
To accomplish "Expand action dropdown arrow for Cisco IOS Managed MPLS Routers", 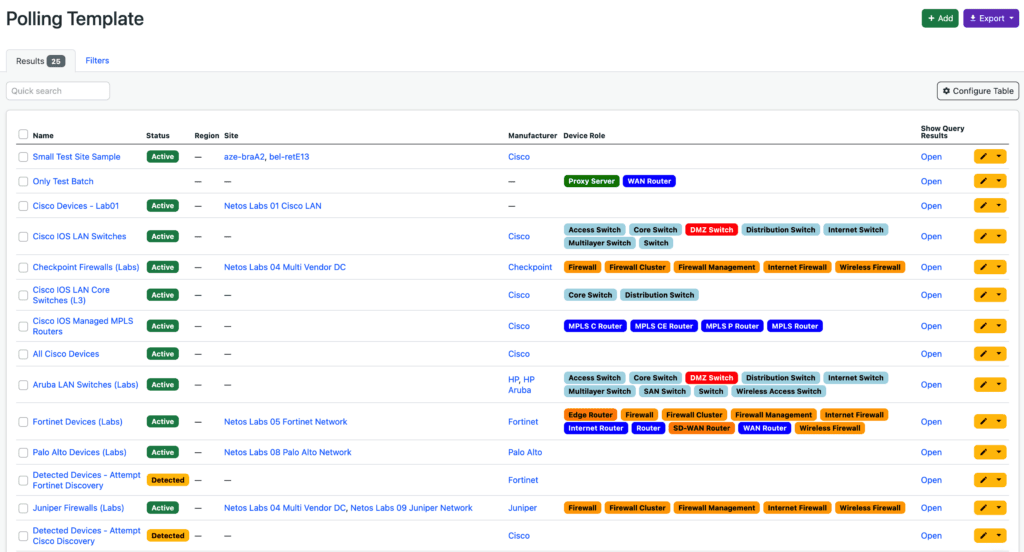I will tap(999, 326).
